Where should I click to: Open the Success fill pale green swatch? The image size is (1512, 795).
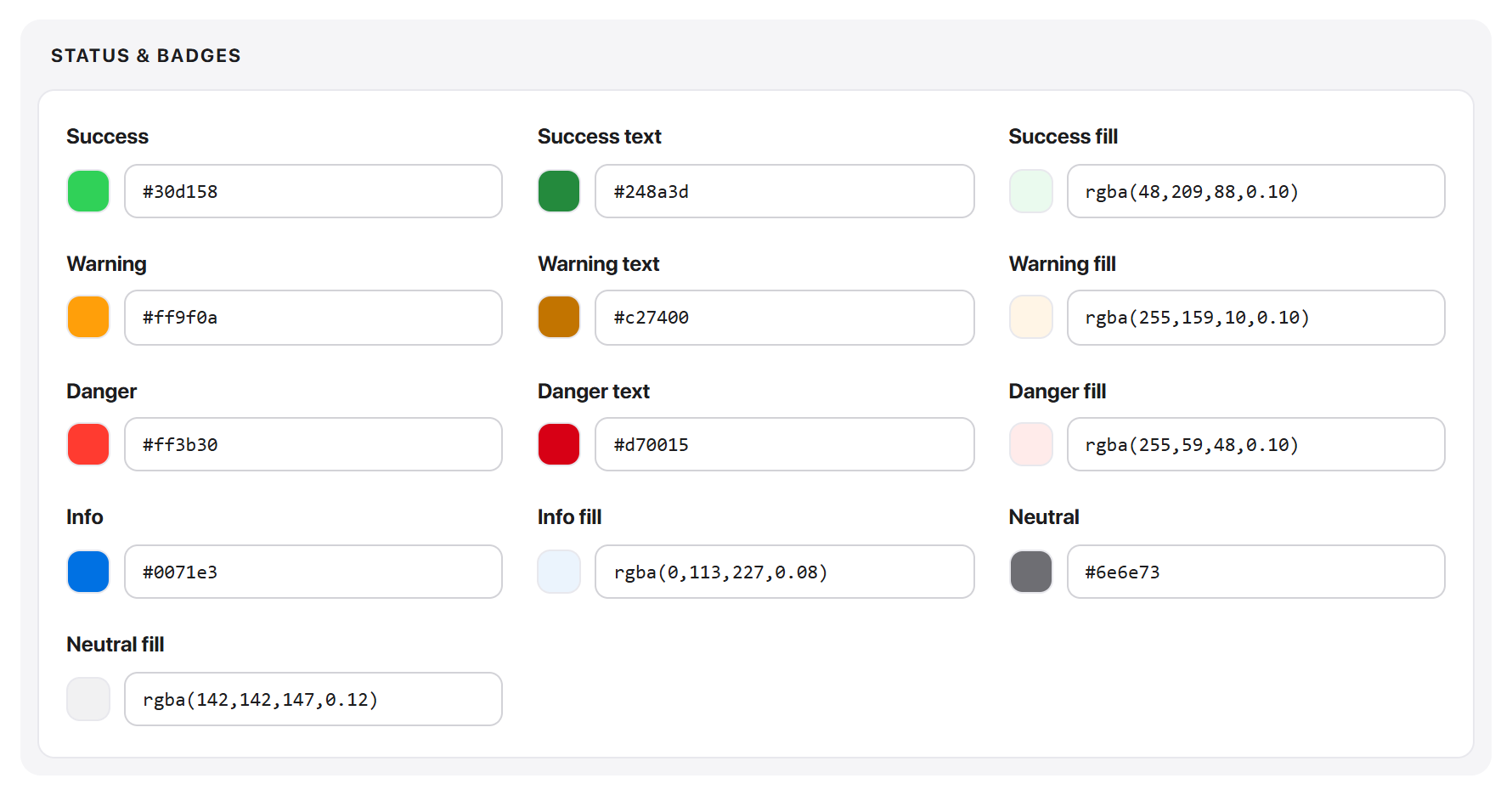(1031, 191)
